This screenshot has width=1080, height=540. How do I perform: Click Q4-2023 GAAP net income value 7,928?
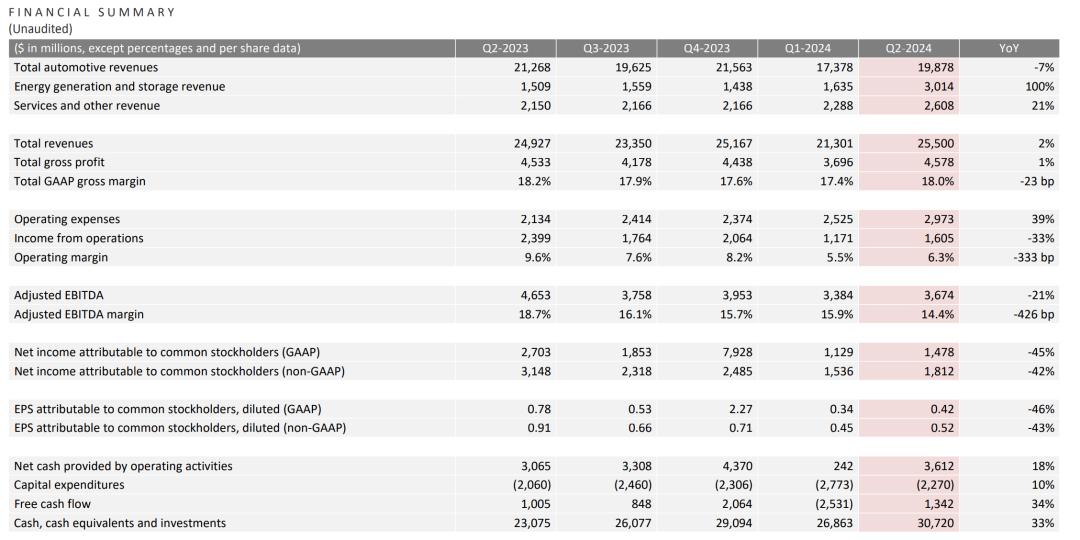click(x=737, y=352)
